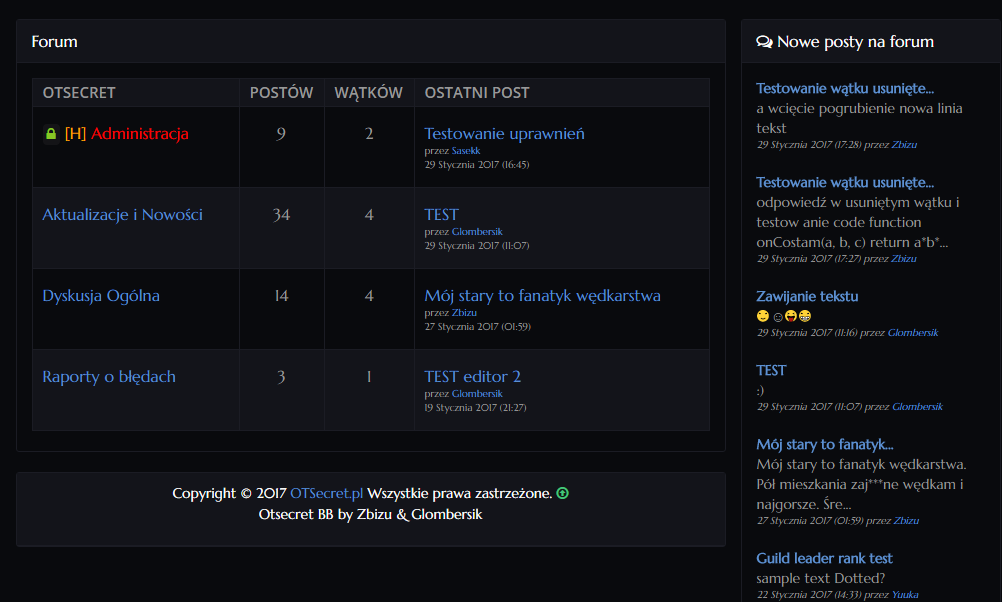Open the last post Testowanie uprawnień
The image size is (1002, 602).
(504, 134)
